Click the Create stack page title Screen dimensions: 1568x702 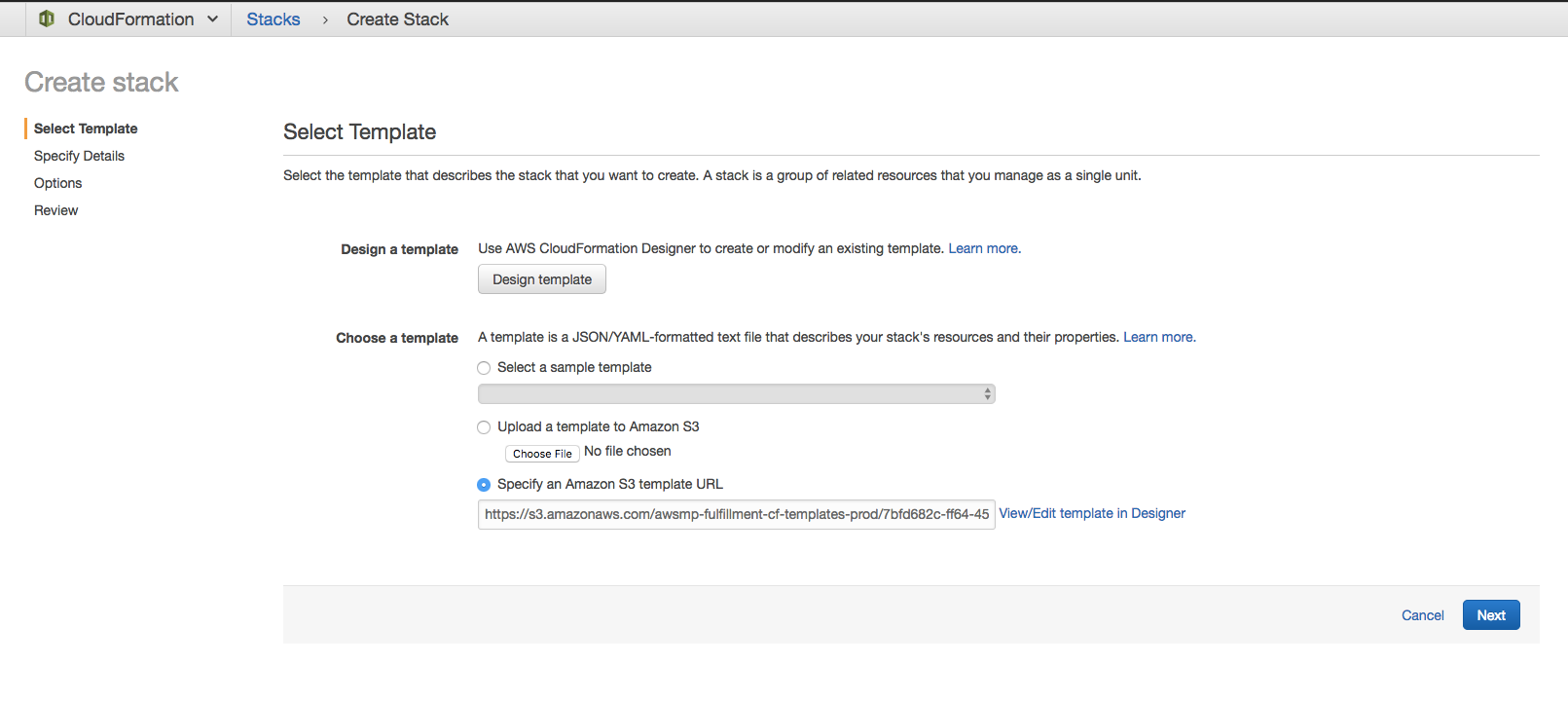101,82
